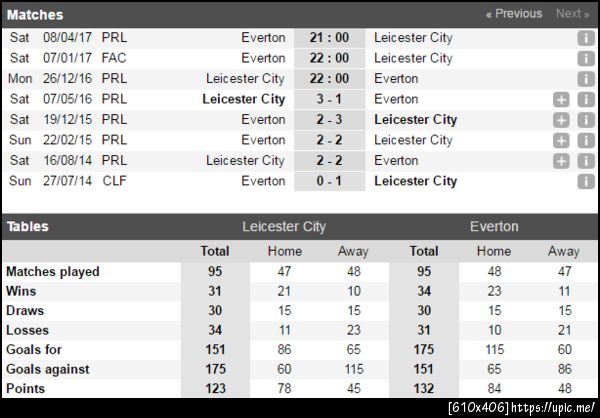Go to Previous matches page
Screen dimensions: 600x418
pos(514,14)
